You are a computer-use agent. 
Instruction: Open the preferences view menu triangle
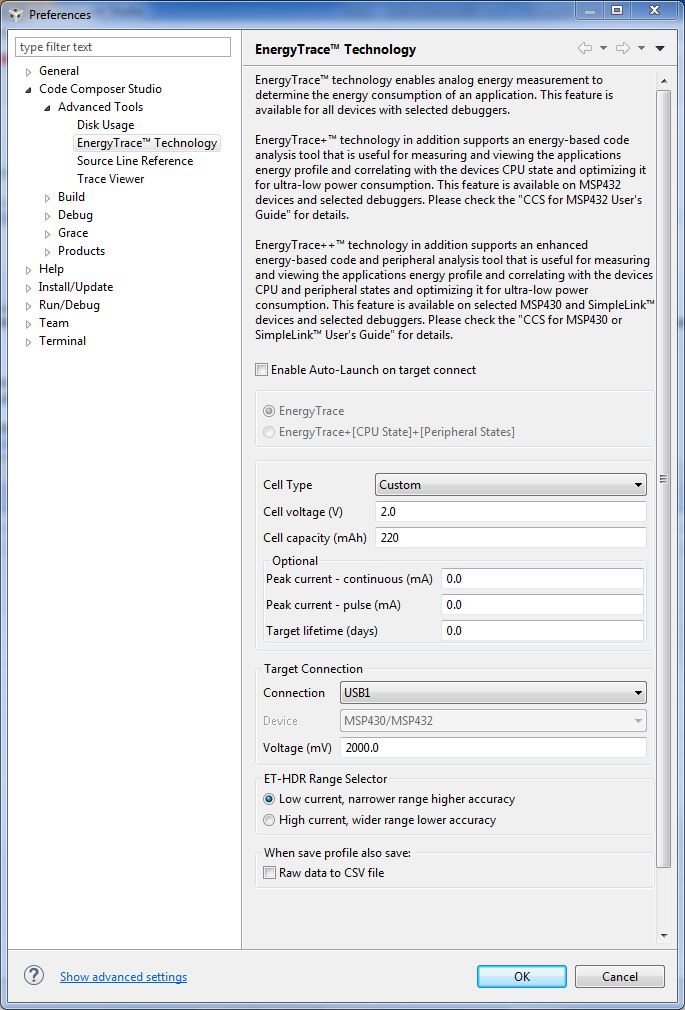tap(660, 48)
